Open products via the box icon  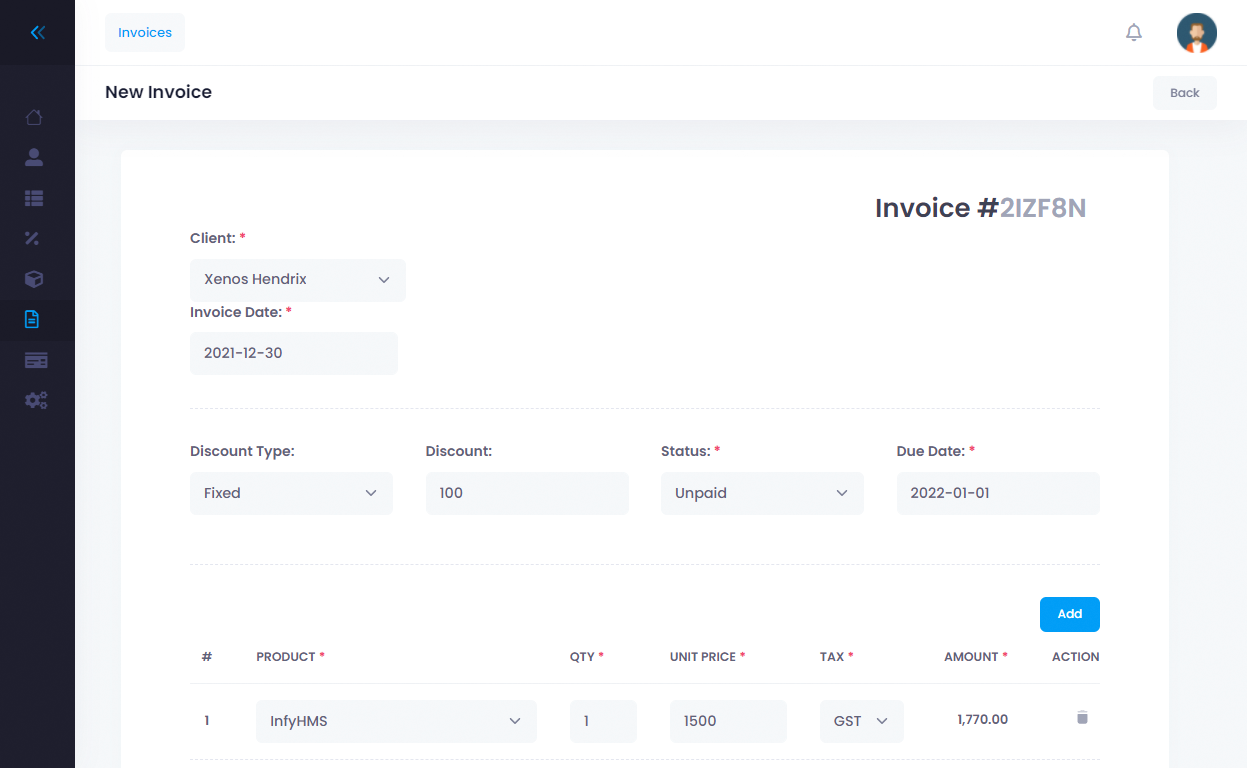34,279
